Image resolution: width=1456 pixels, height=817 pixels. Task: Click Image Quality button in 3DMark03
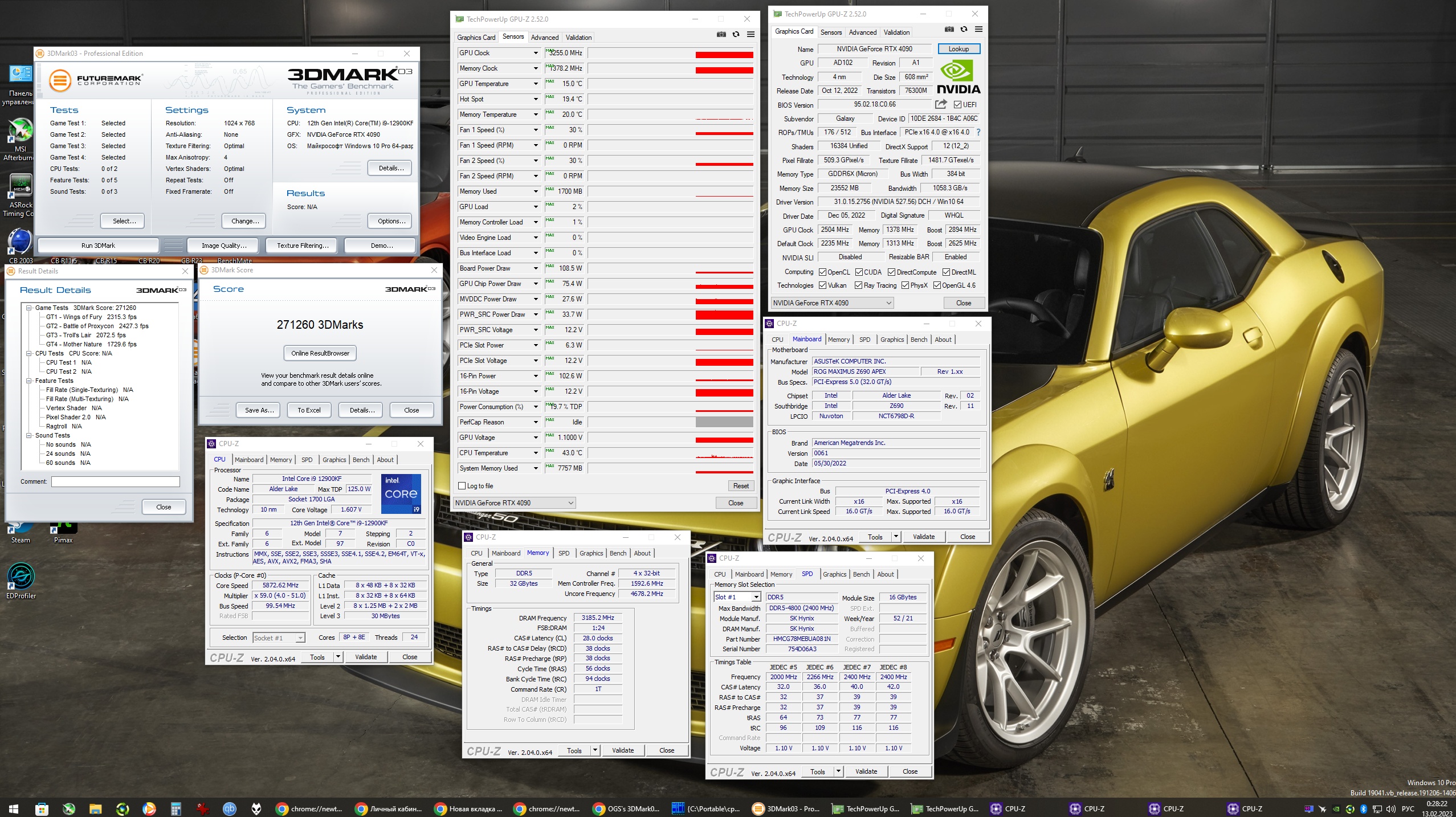click(224, 246)
